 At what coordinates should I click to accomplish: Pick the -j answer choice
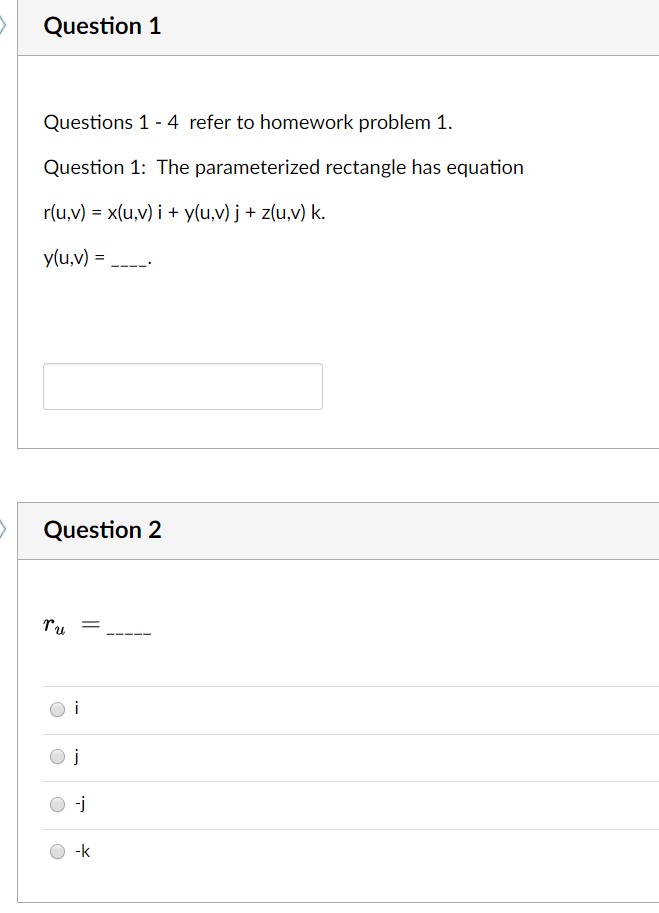(58, 803)
